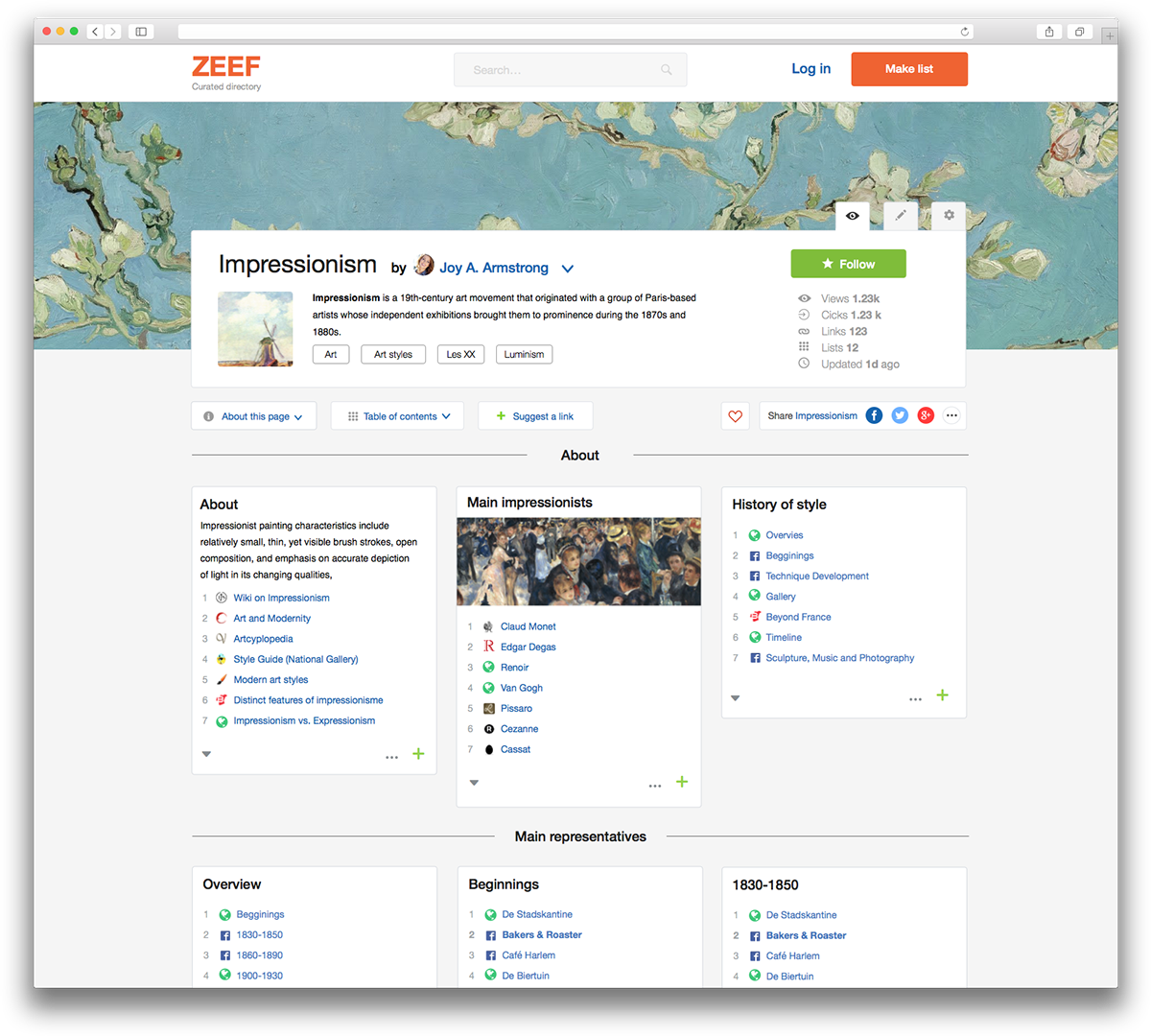
Task: Open windmill painting thumbnail
Action: coord(255,329)
